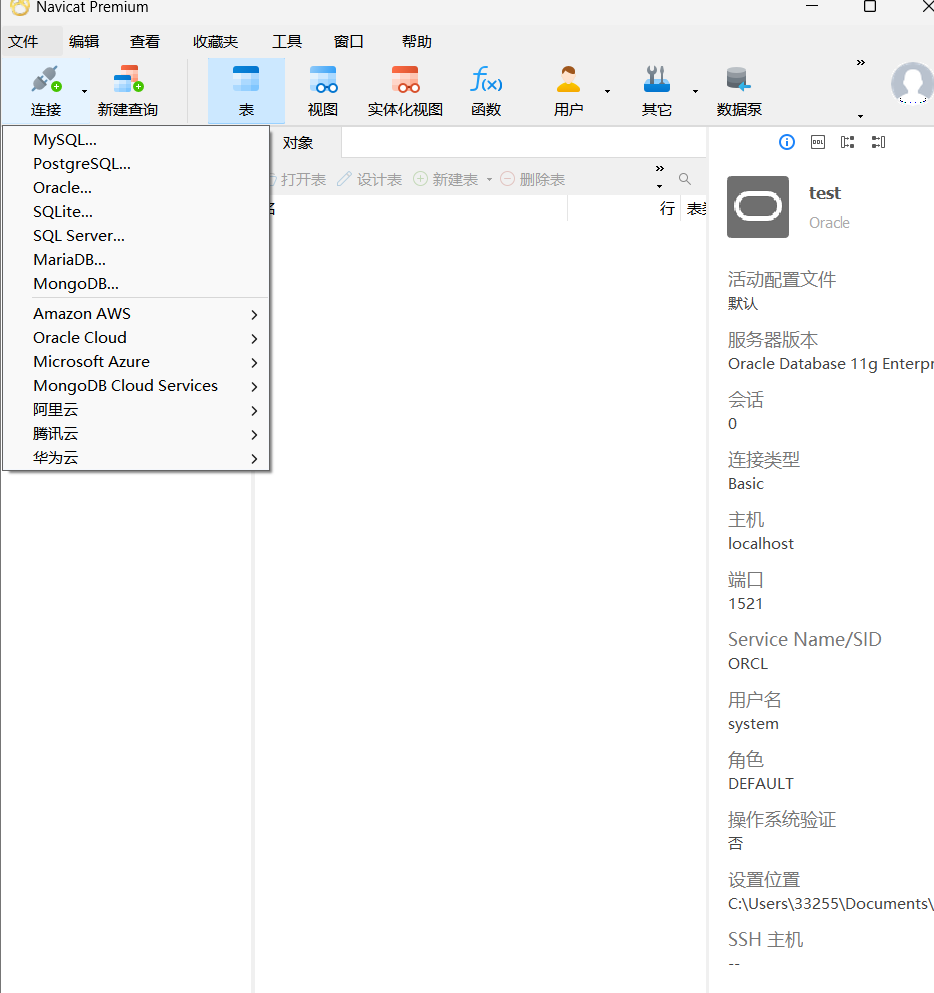Expand the 腾讯云 submenu
934x993 pixels.
[136, 434]
